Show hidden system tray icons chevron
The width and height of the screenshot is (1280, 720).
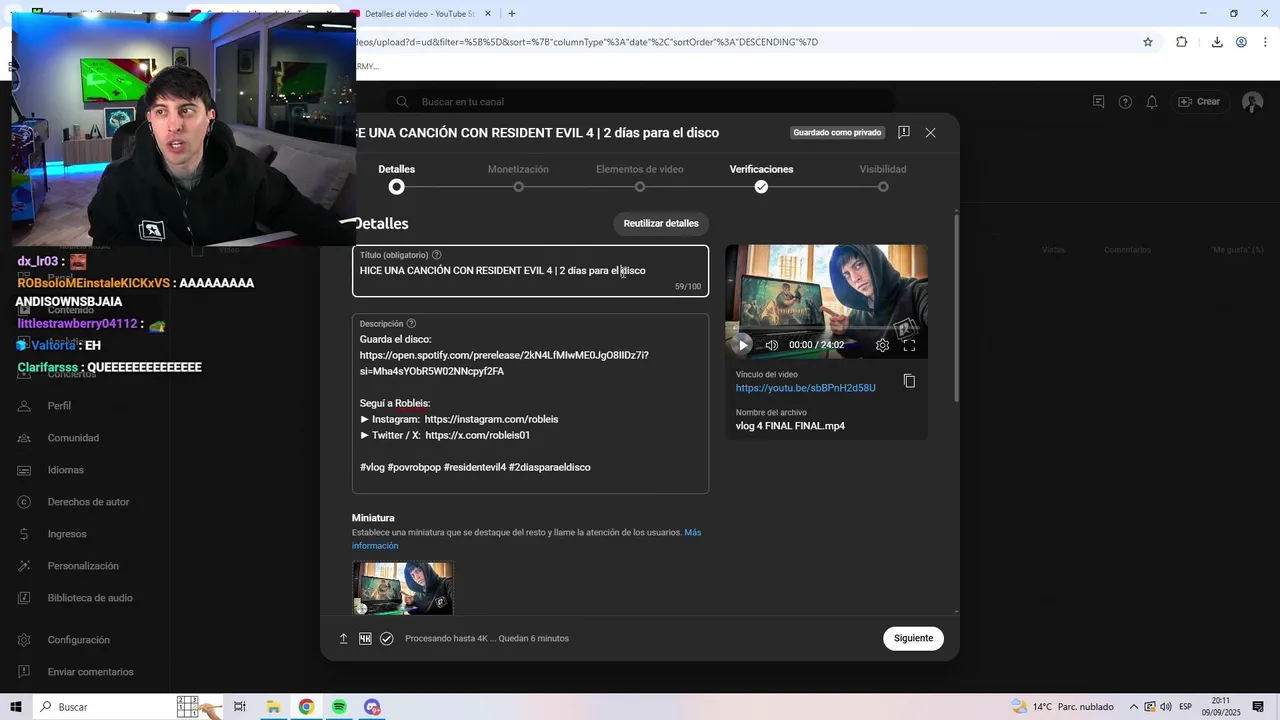tap(1135, 707)
